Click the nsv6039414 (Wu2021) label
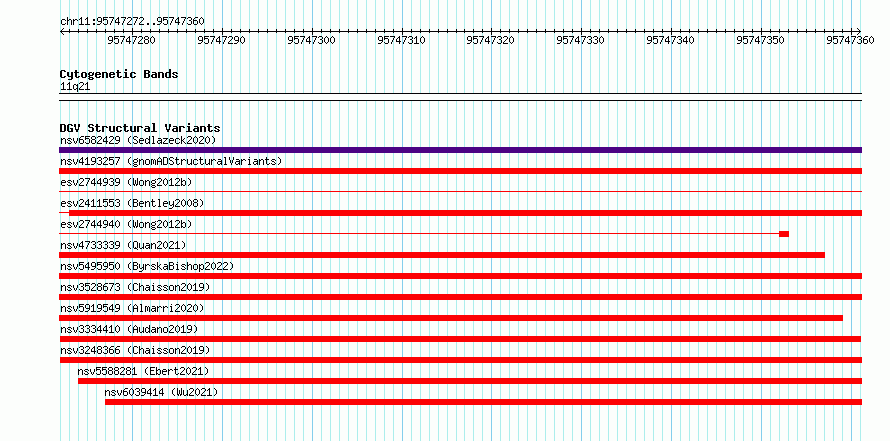This screenshot has width=890, height=441. [x=161, y=392]
